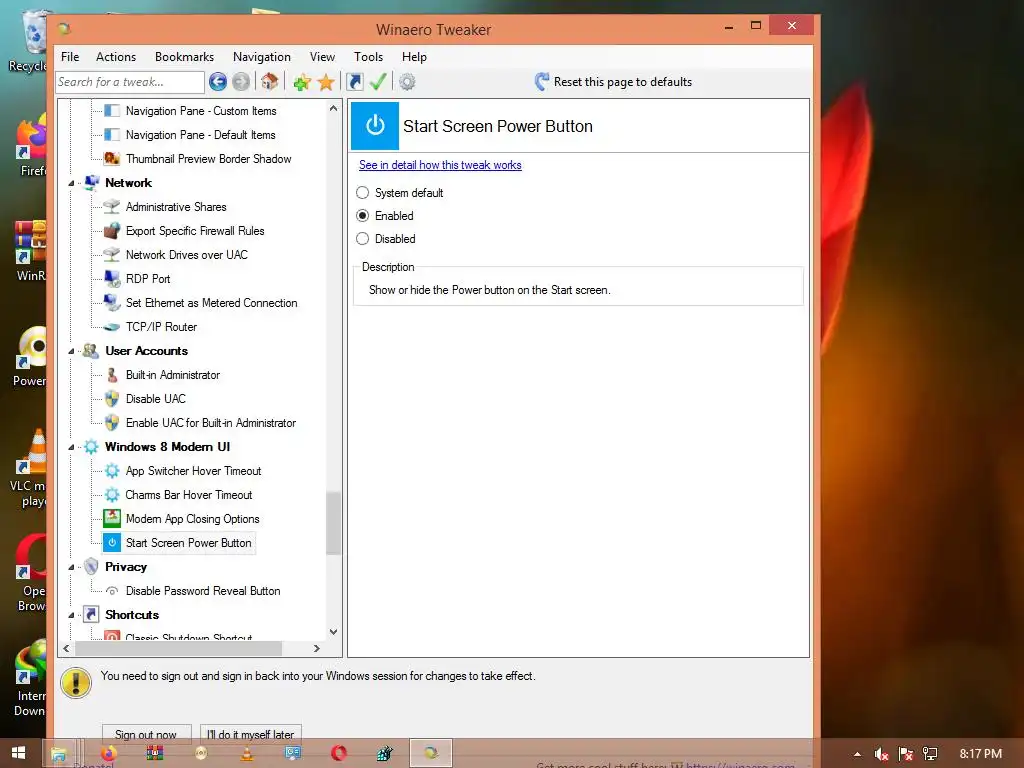
Task: Click the Disable Password Reveal eye icon
Action: (112, 591)
